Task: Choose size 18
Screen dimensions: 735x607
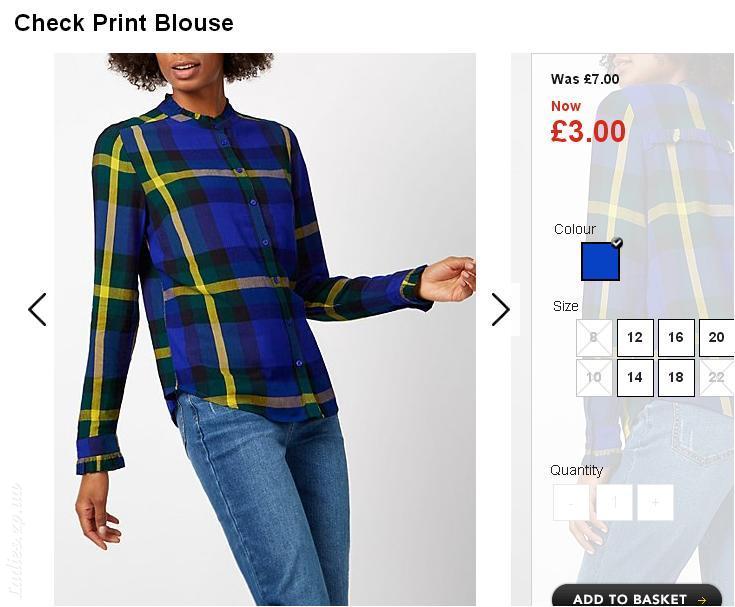Action: tap(676, 378)
